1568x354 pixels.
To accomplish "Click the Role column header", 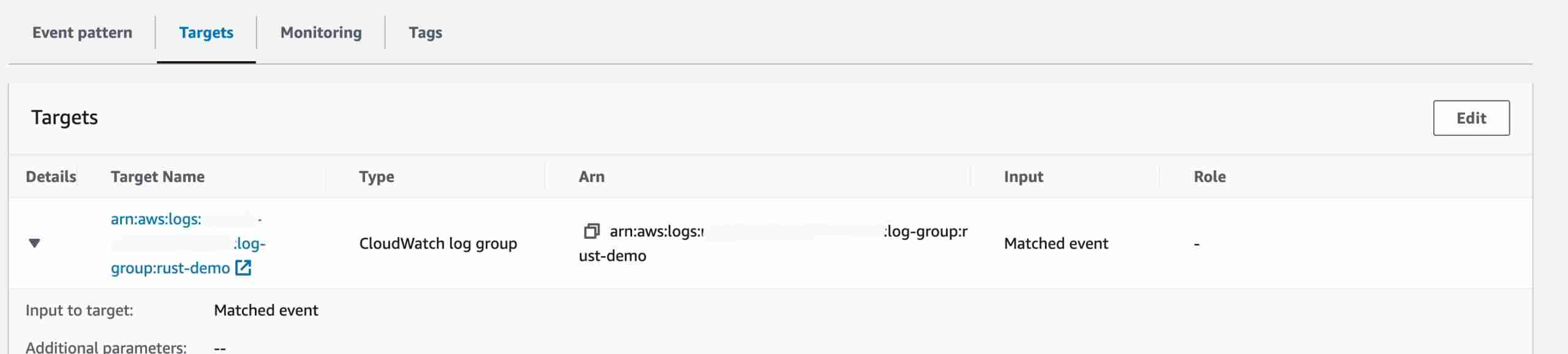I will point(1209,177).
